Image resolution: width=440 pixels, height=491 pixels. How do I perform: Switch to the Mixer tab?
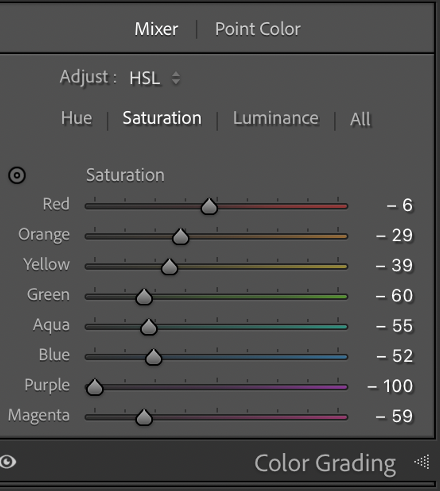click(156, 29)
